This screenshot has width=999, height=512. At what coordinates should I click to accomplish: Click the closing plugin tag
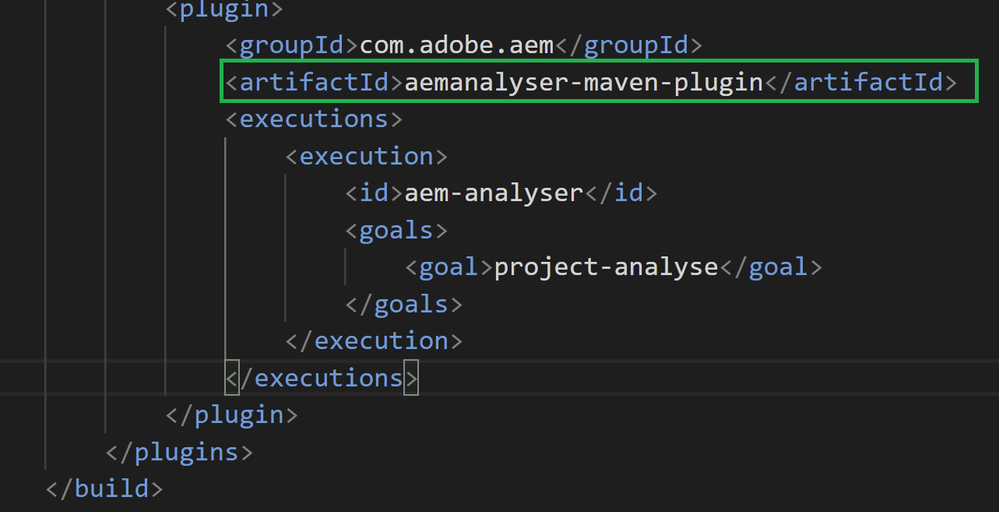click(232, 414)
